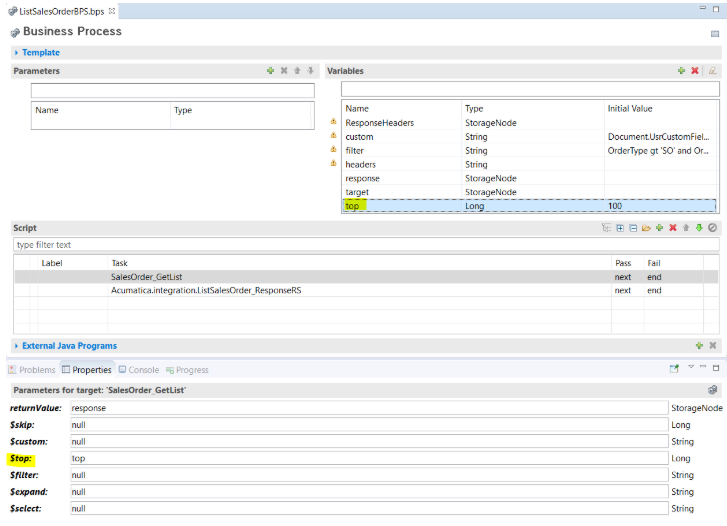Open task with Script folder icon
The image size is (727, 526).
coord(646,228)
